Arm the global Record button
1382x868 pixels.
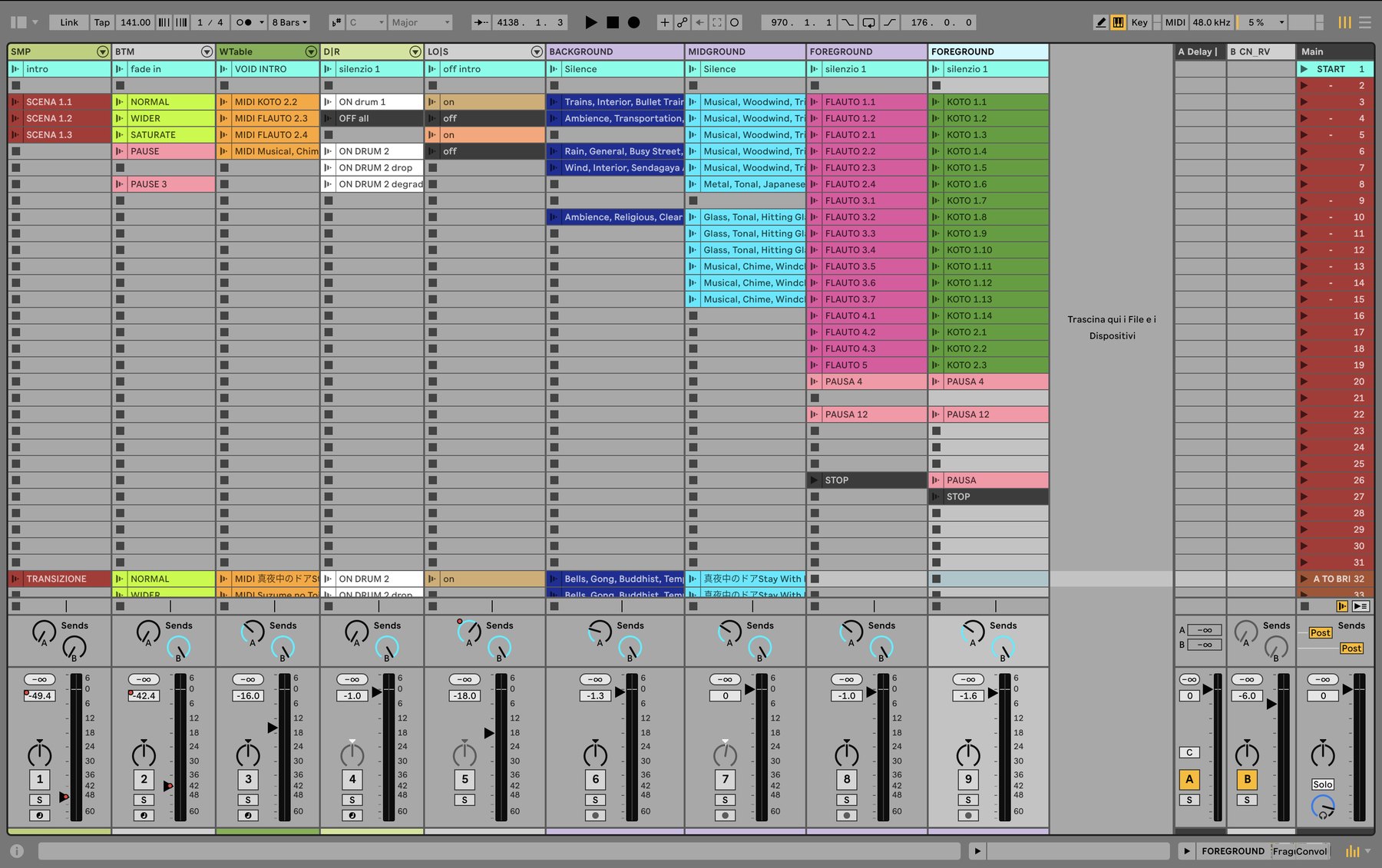(x=633, y=22)
